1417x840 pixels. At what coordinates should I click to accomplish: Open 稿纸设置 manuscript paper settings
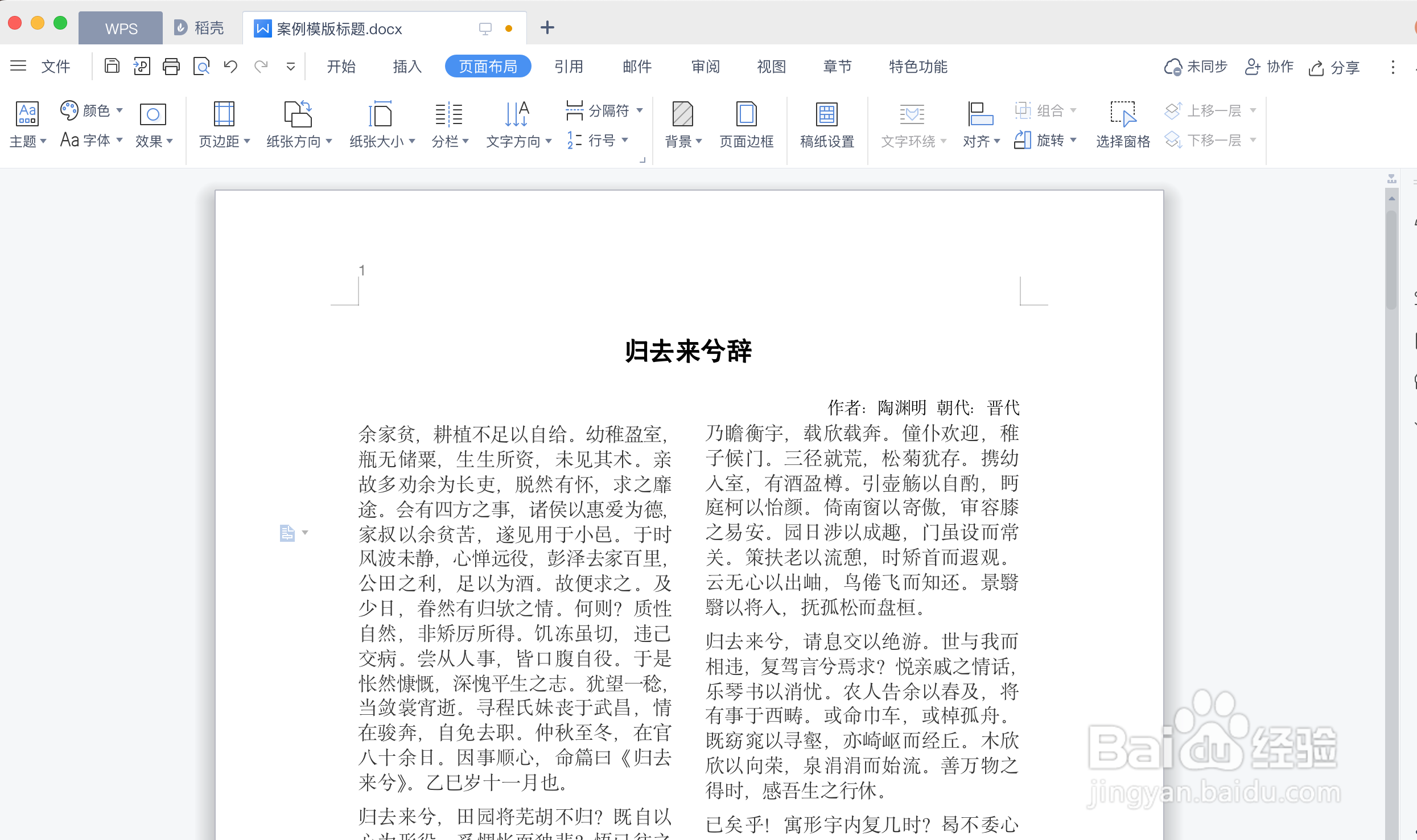tap(827, 124)
